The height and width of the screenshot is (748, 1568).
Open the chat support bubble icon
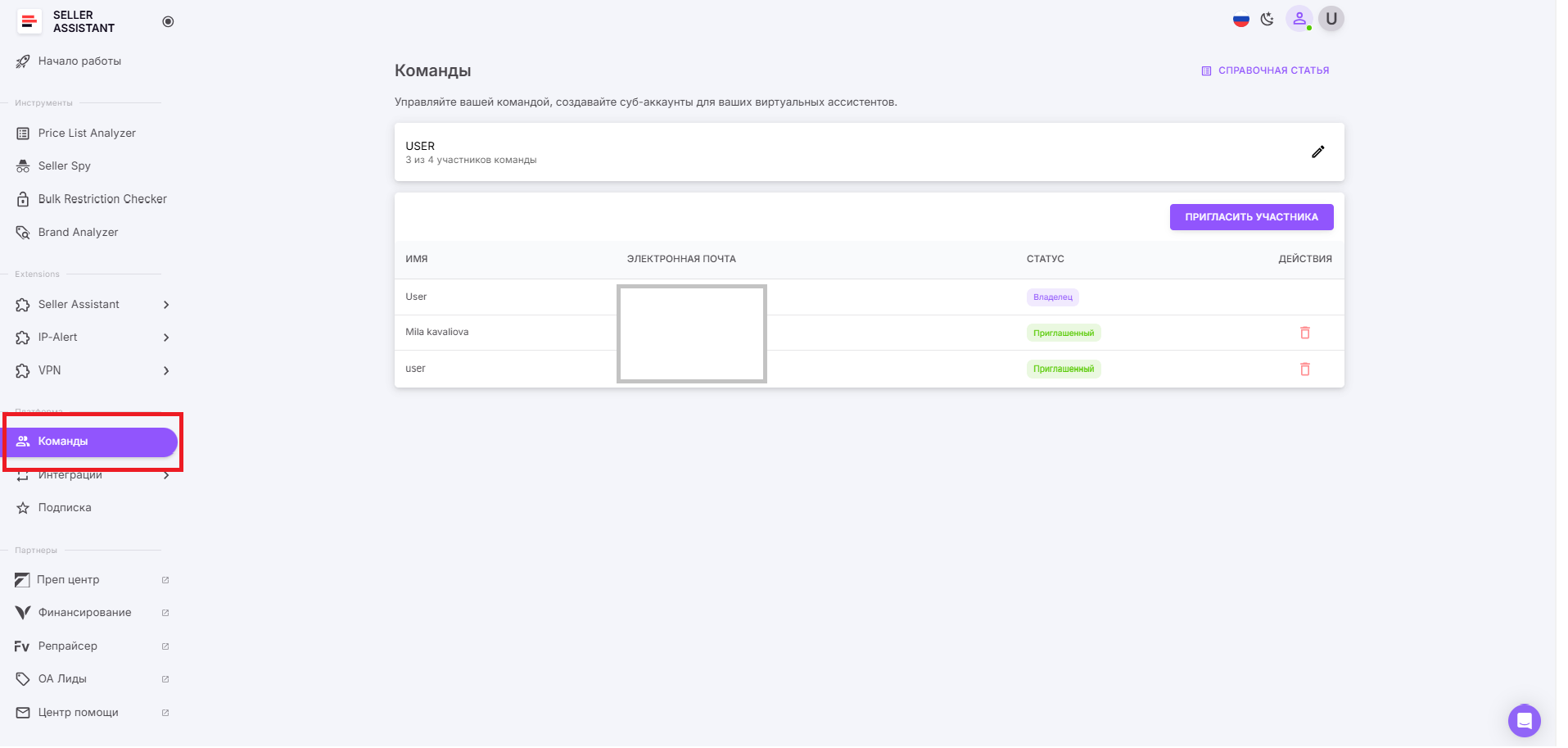tap(1524, 721)
